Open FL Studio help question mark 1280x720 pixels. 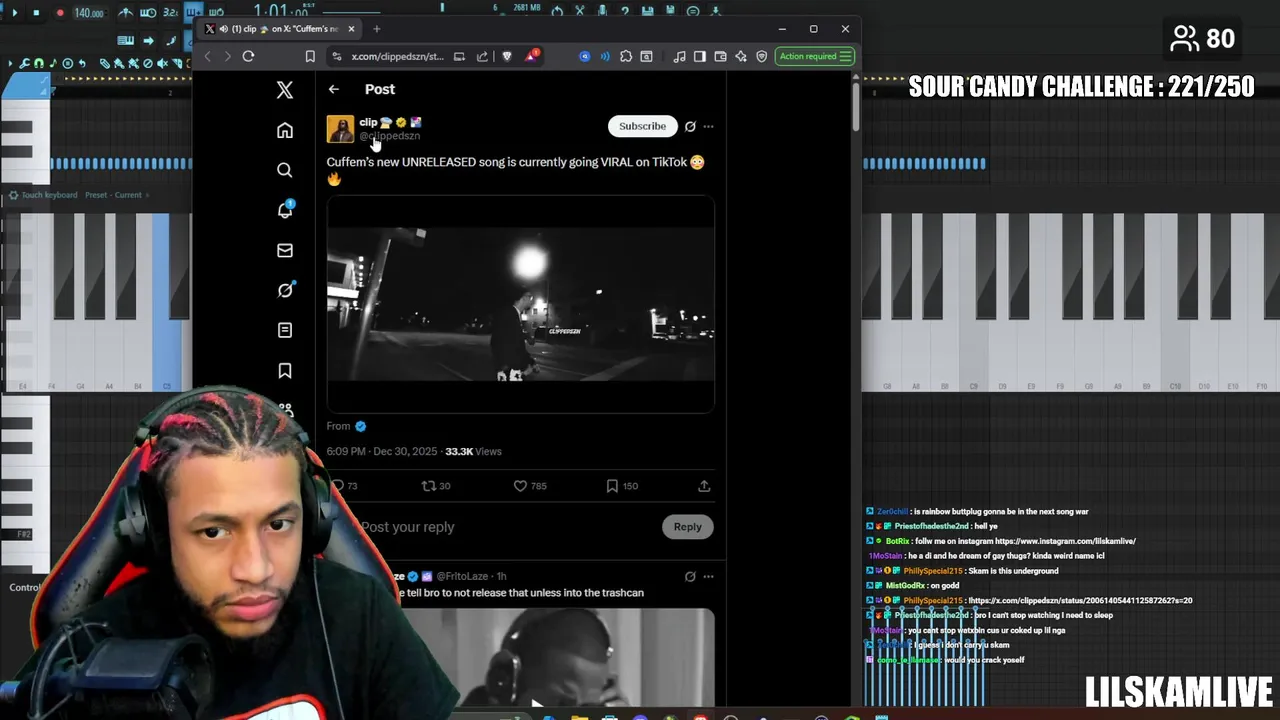point(625,11)
